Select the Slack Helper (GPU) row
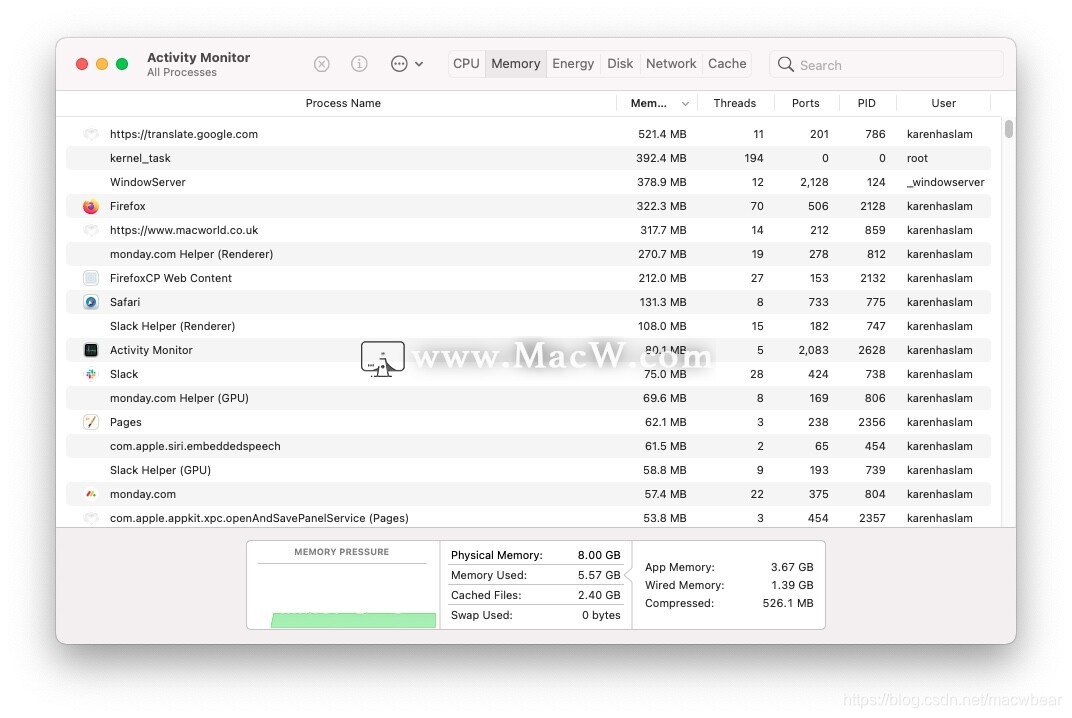Screen dimensions: 1072x718 tap(528, 470)
